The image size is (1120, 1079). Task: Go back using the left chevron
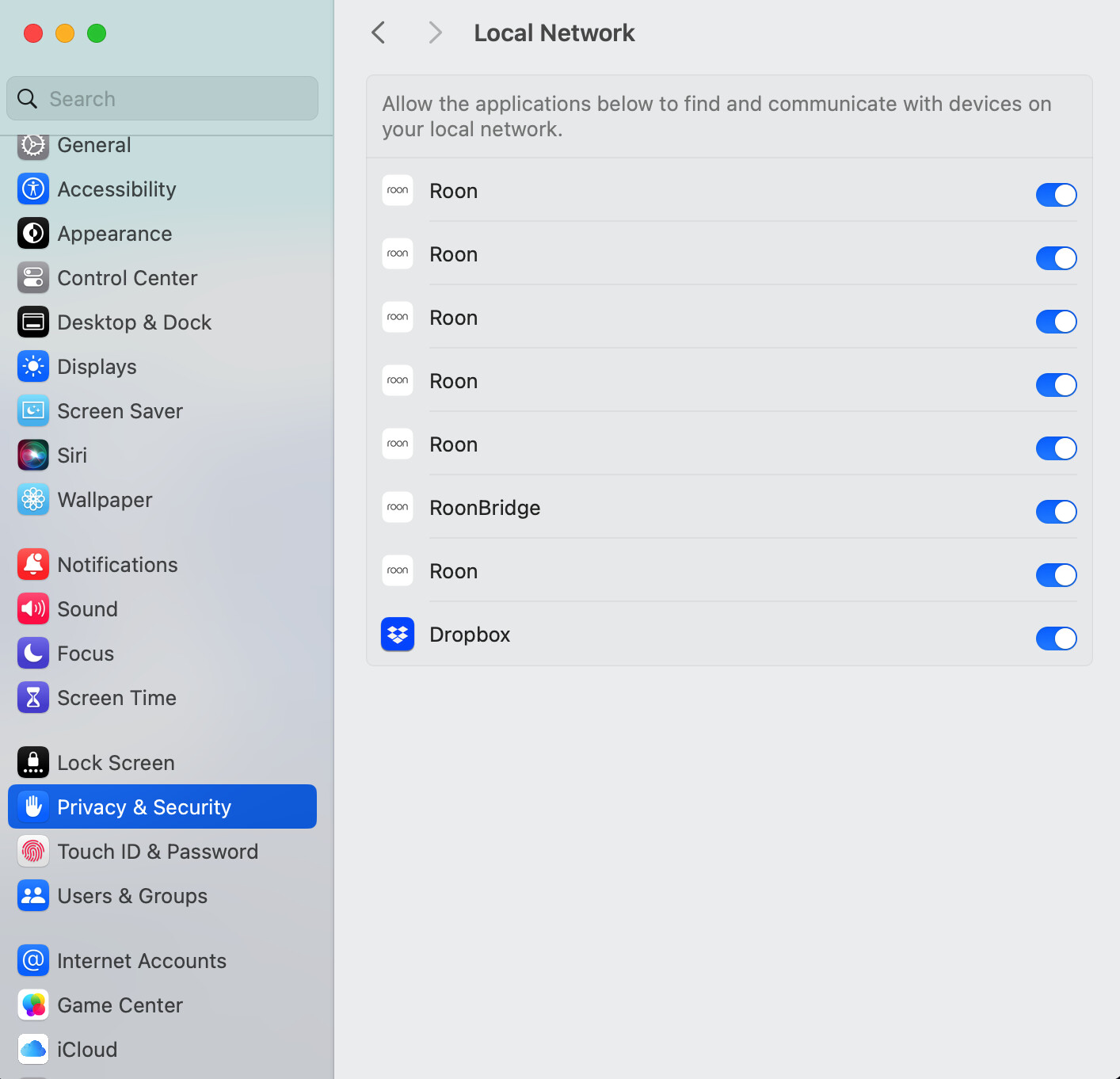[x=379, y=33]
